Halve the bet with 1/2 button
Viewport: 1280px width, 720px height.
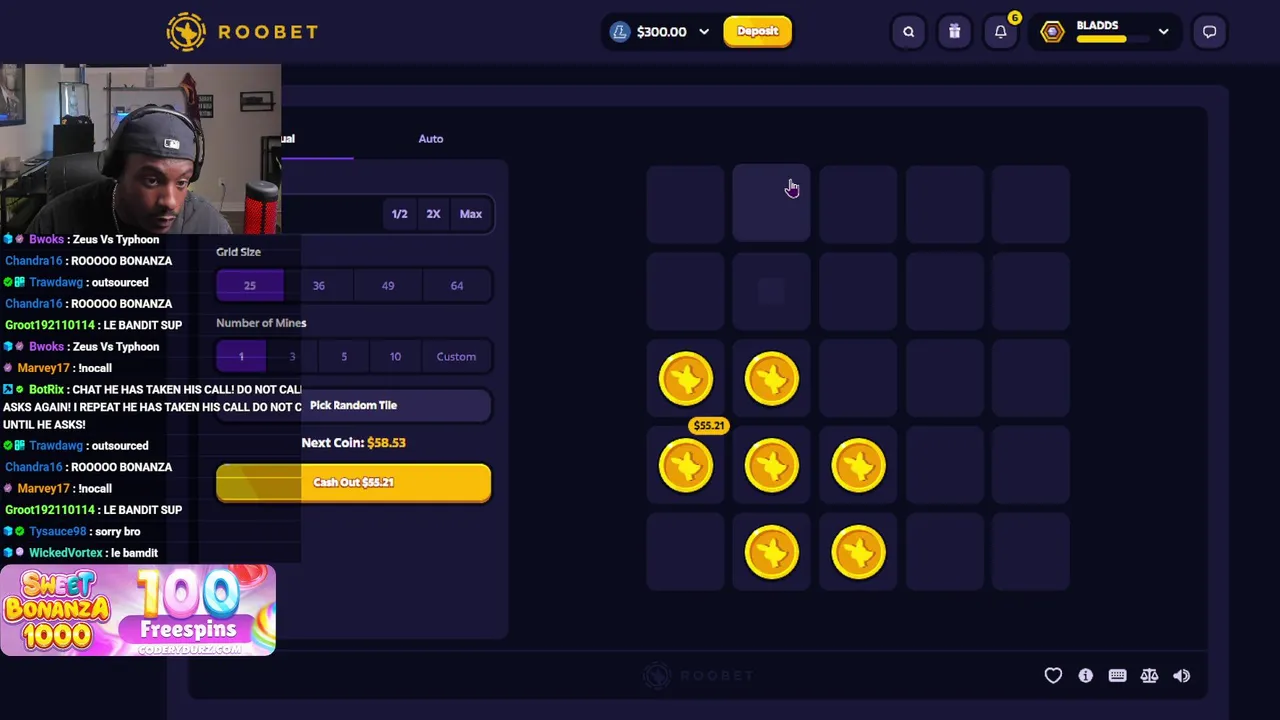pos(399,214)
